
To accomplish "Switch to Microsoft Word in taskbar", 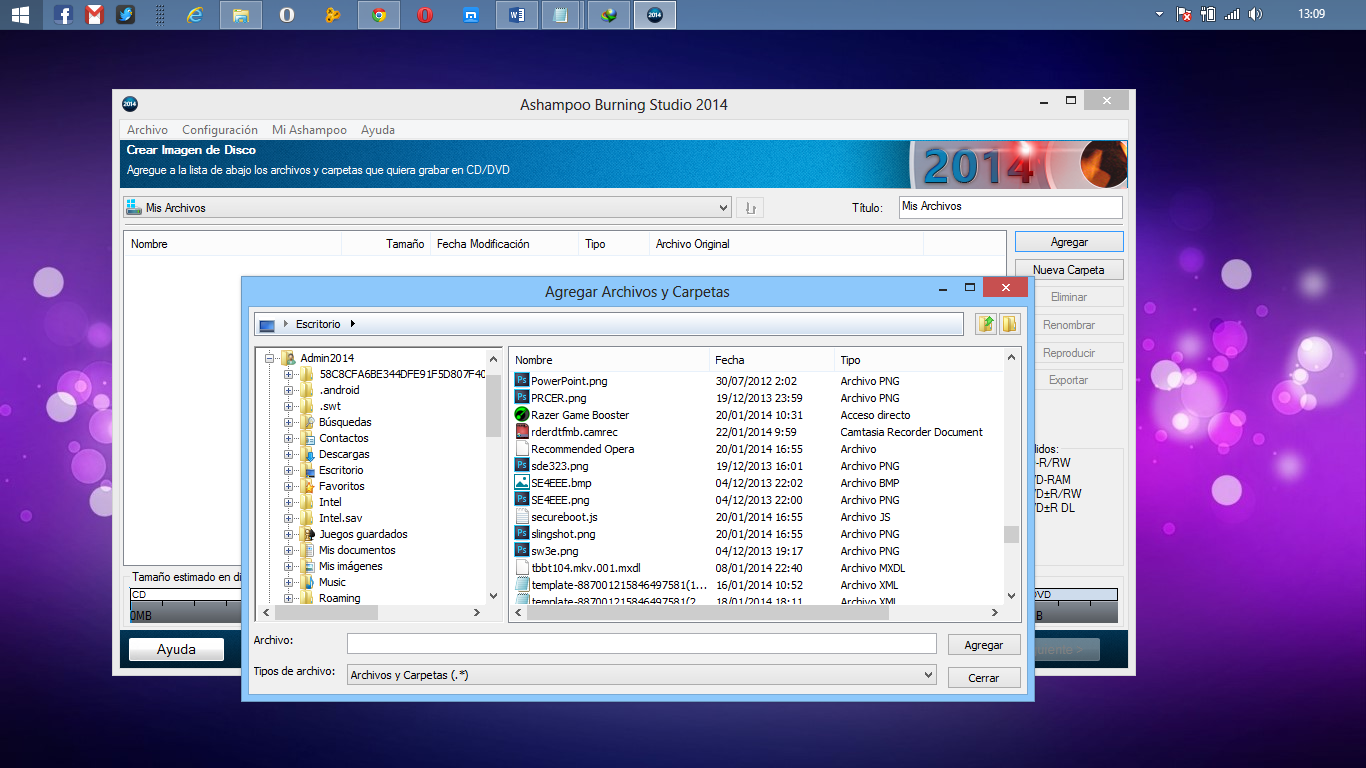I will (x=517, y=15).
